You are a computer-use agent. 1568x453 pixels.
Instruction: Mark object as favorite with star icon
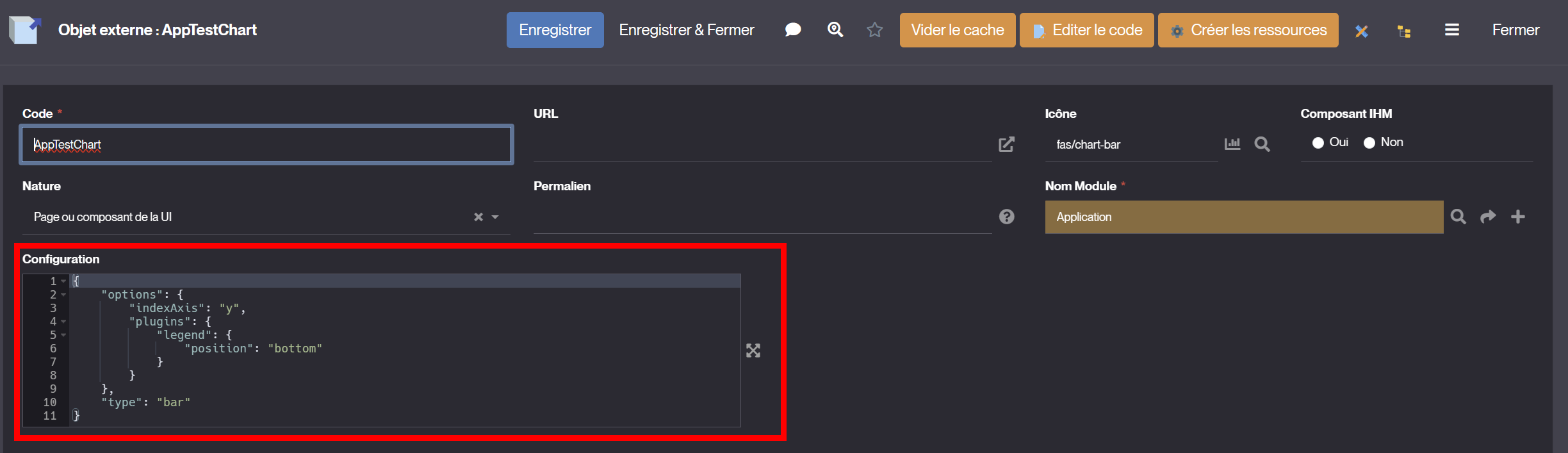tap(875, 30)
